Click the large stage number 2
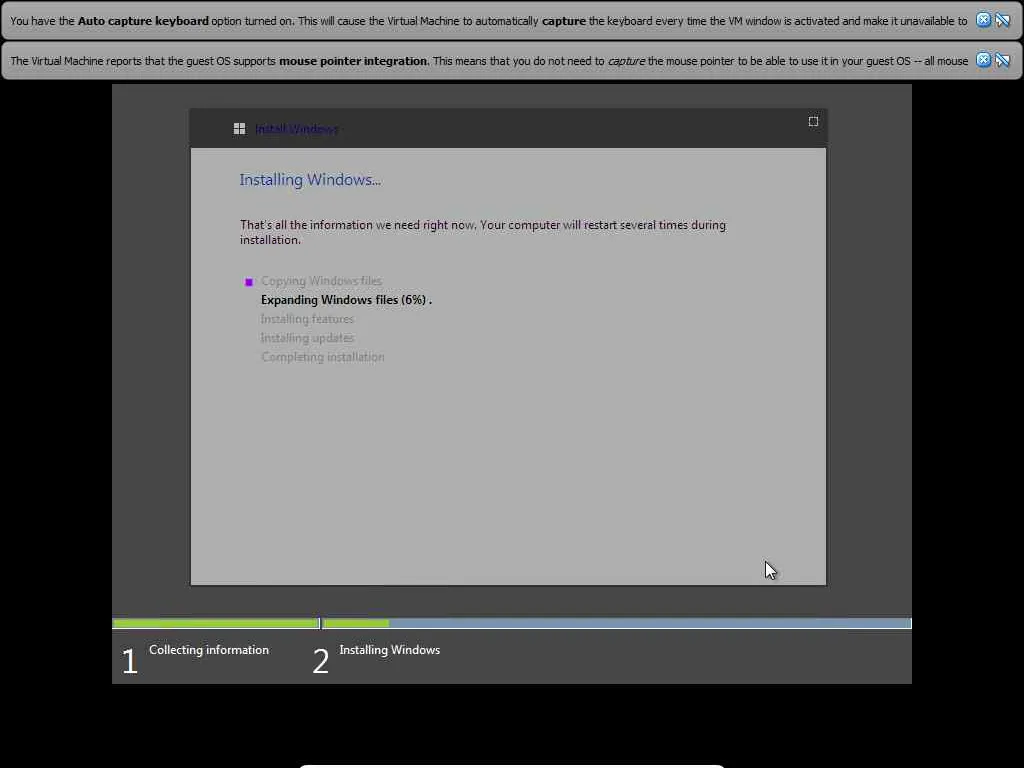Screen dimensions: 1024x768 tap(321, 661)
